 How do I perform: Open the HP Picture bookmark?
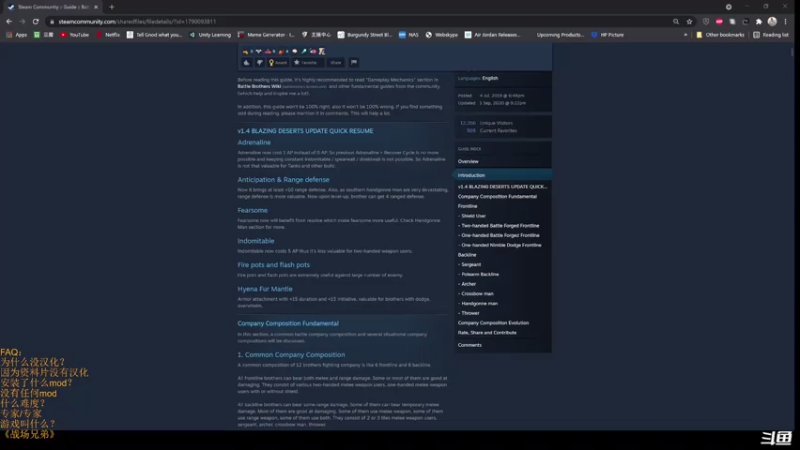(x=608, y=35)
